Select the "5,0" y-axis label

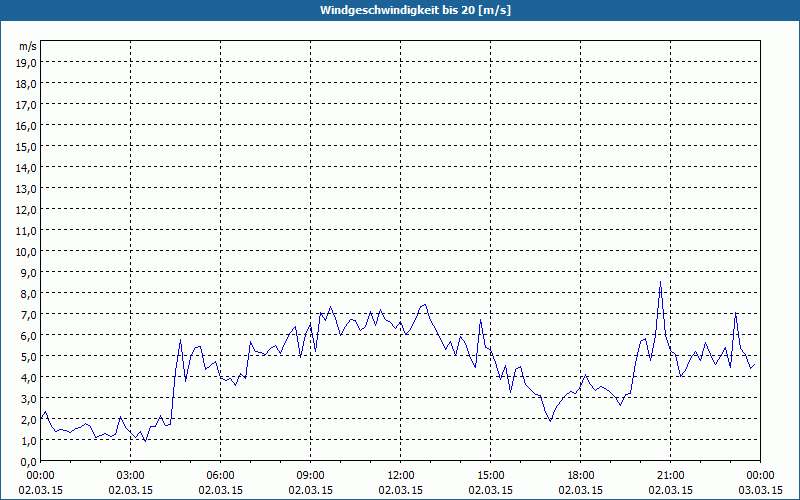[x=29, y=357]
